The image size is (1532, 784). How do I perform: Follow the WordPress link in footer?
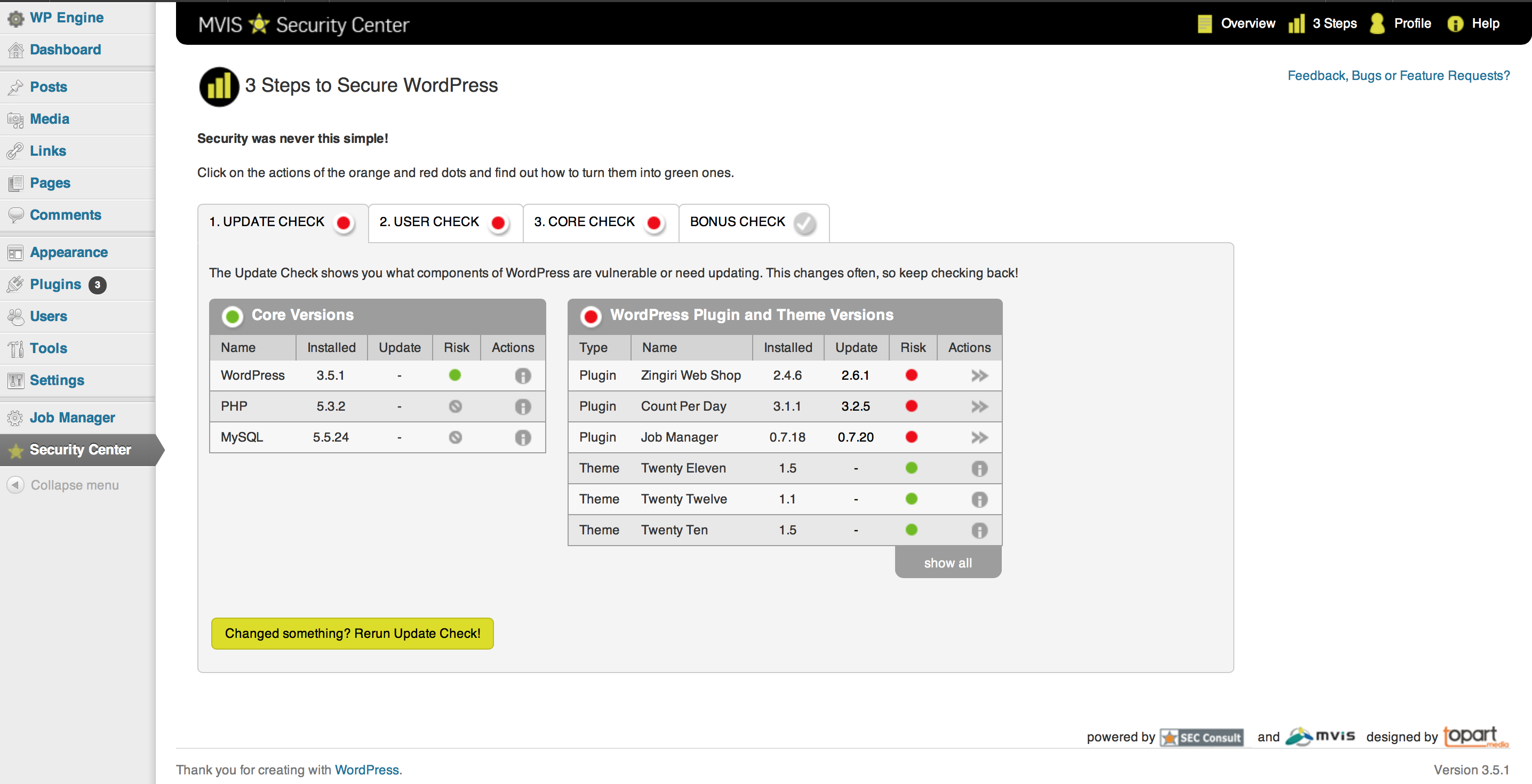coord(367,770)
